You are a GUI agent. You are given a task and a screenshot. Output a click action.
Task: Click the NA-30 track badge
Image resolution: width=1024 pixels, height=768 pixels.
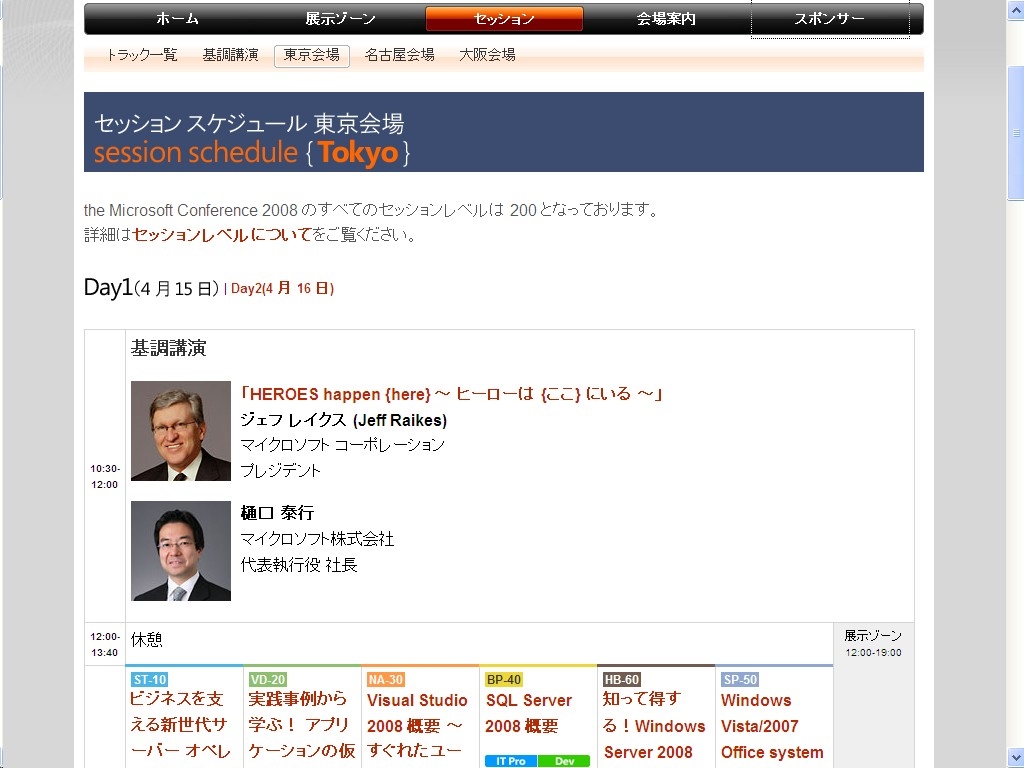point(385,679)
